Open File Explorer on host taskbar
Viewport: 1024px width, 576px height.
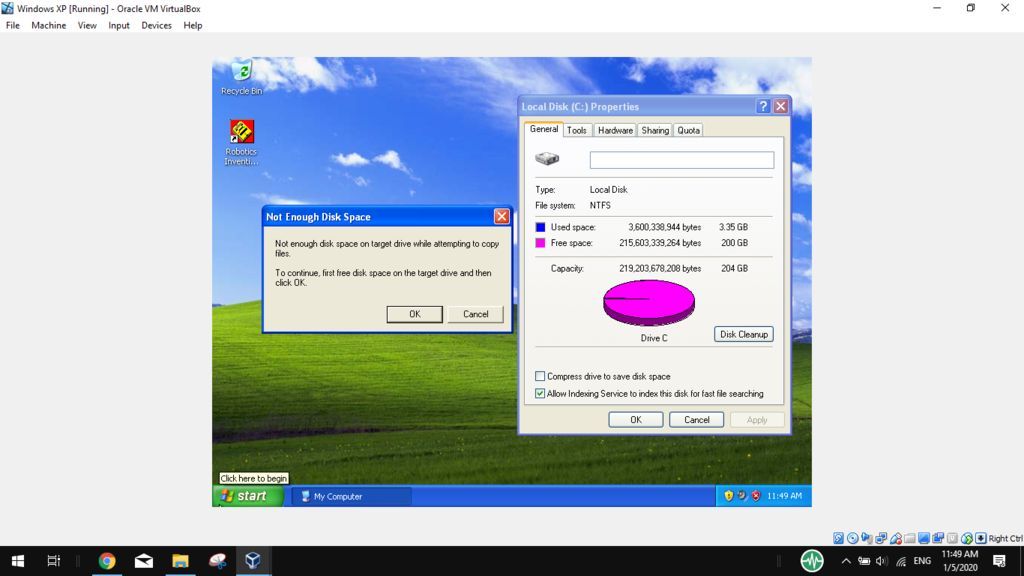tap(180, 560)
